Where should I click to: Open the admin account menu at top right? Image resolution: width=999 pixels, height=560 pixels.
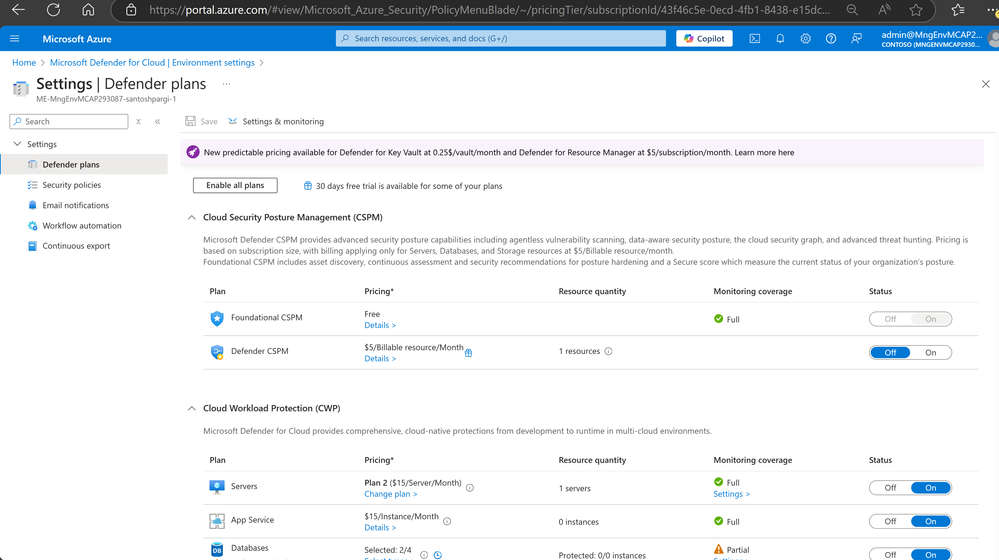939,39
